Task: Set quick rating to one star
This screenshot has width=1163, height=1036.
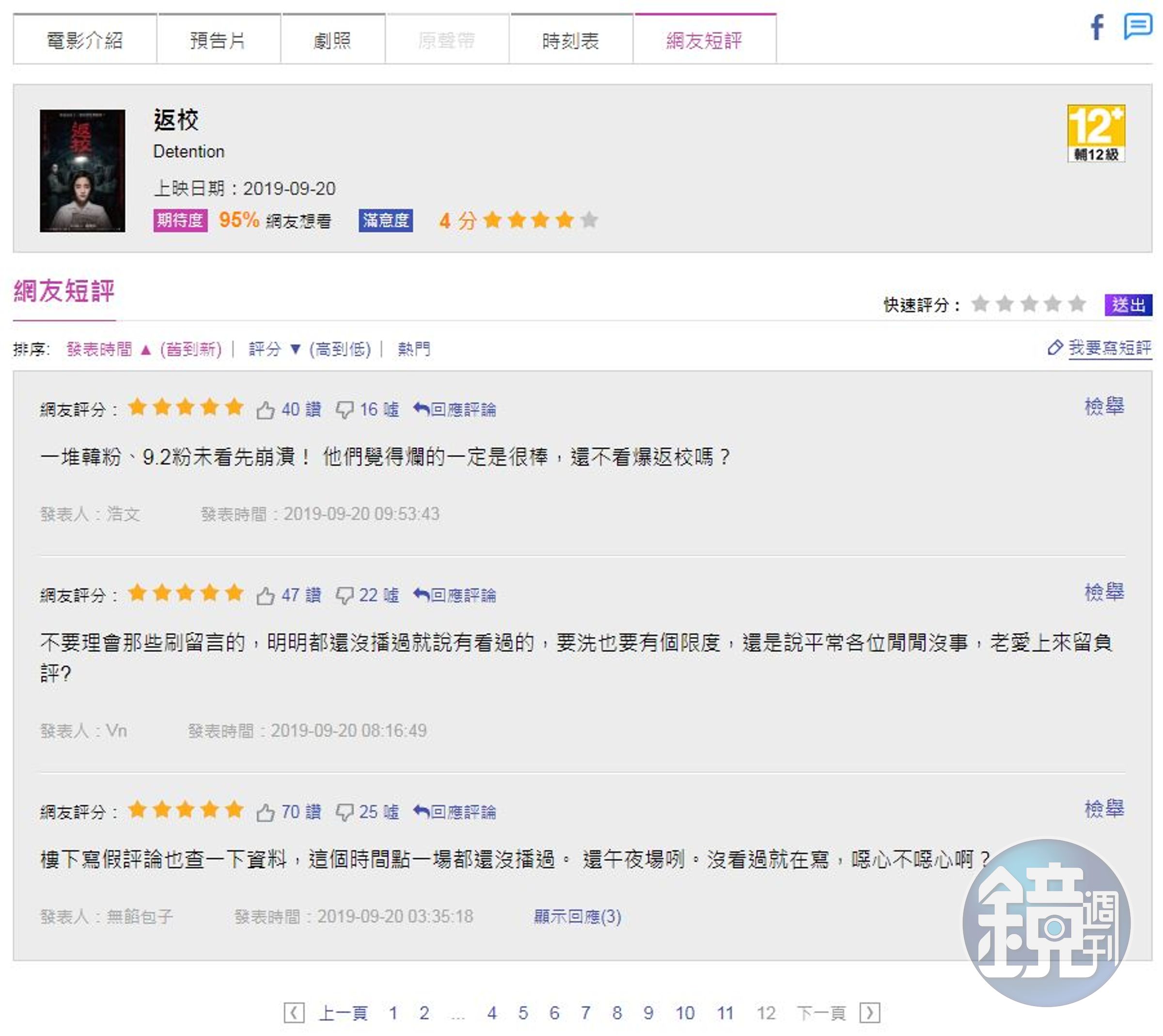Action: [x=980, y=304]
